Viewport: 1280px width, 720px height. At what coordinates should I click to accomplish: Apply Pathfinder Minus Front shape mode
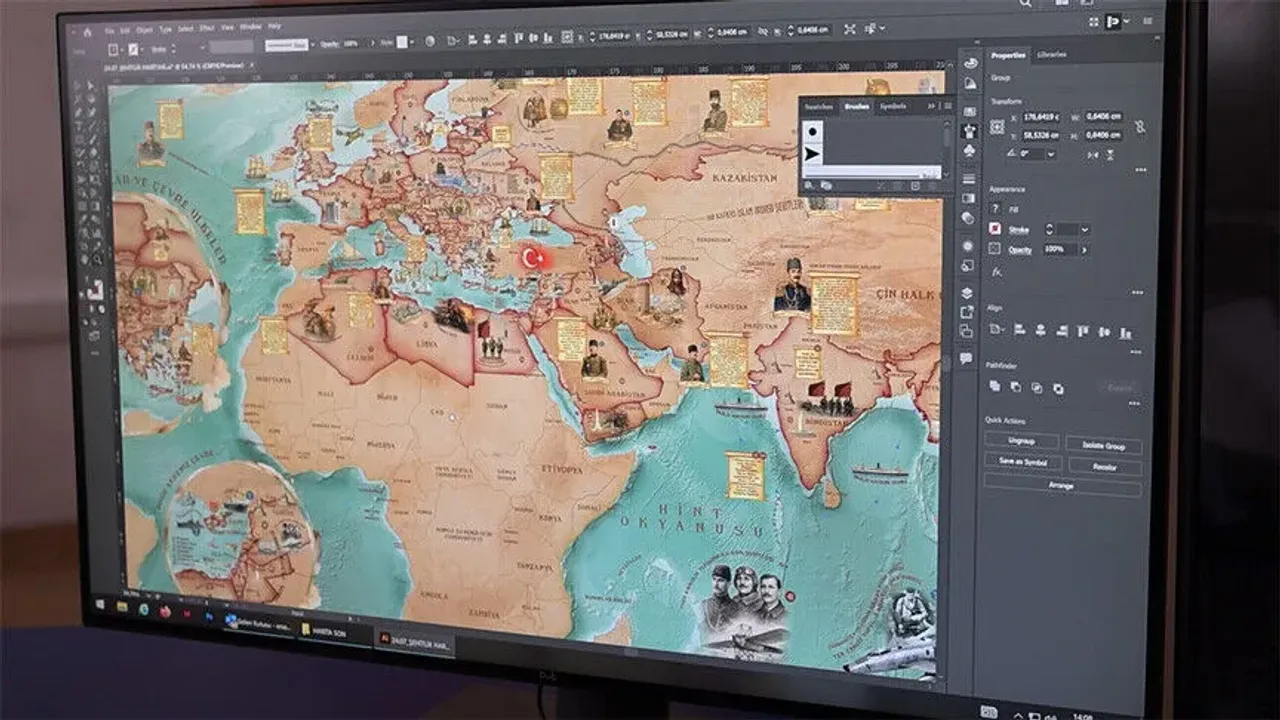(x=1016, y=387)
